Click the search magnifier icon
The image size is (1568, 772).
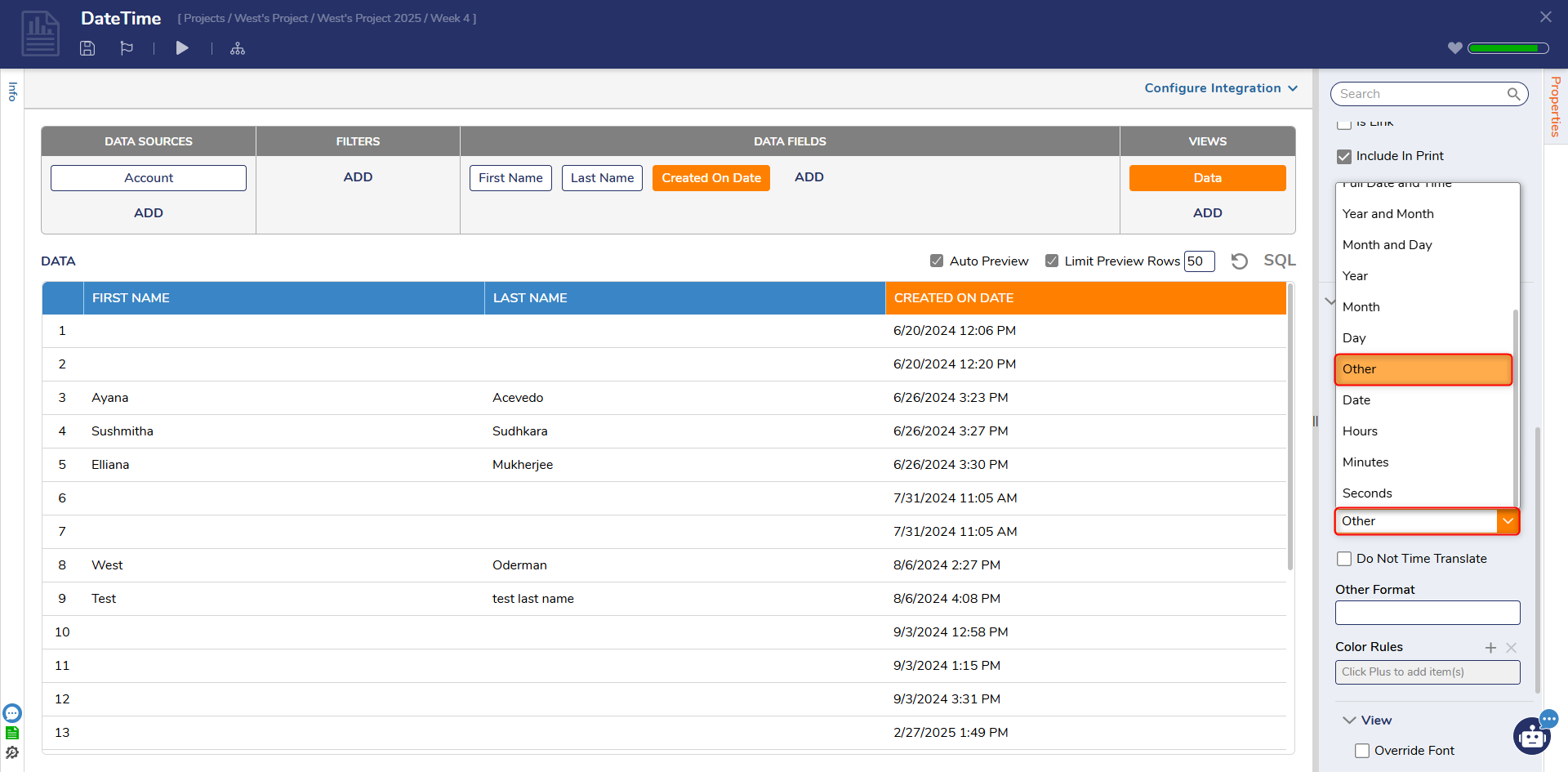pyautogui.click(x=1513, y=94)
